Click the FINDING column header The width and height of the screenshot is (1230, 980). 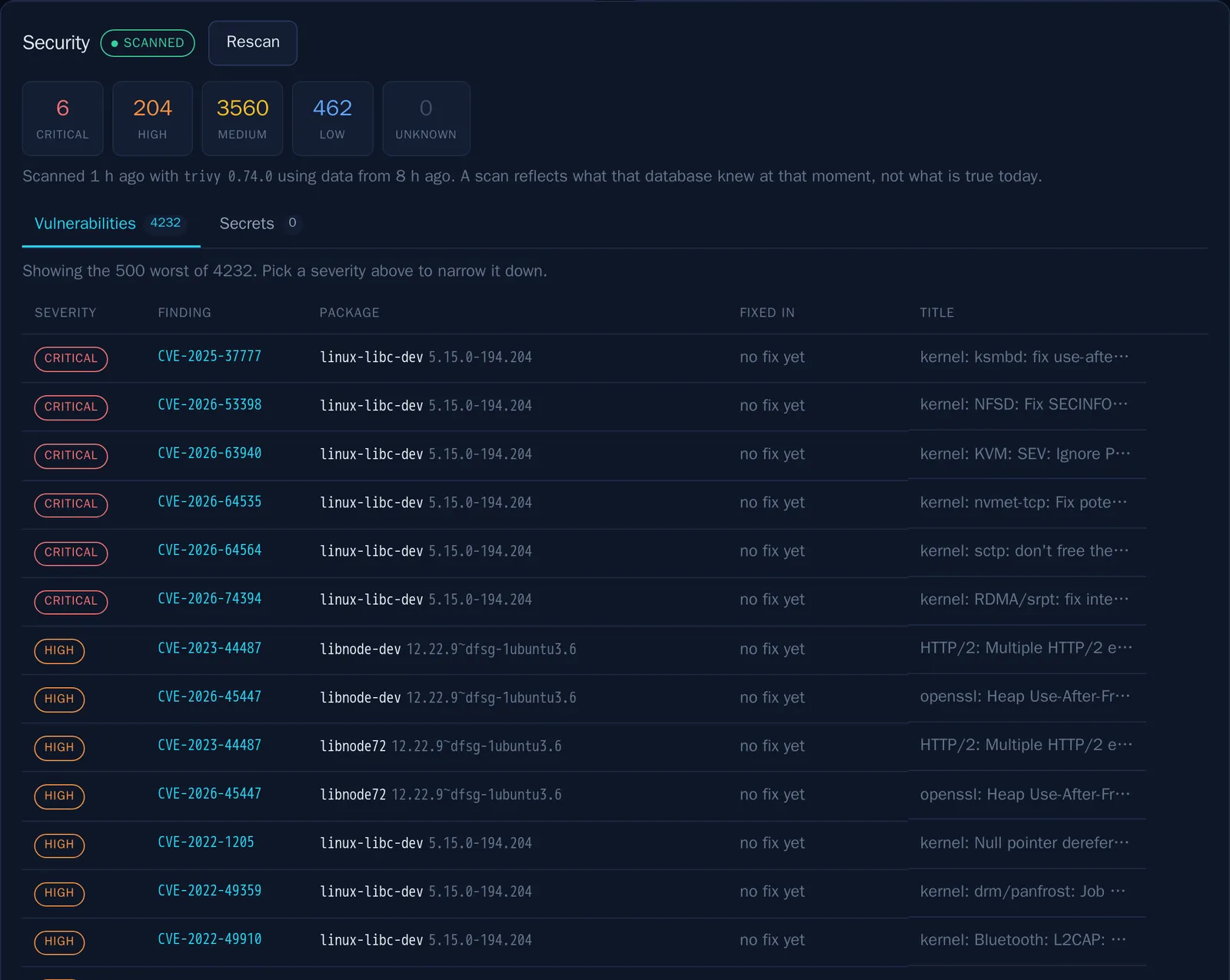point(184,313)
